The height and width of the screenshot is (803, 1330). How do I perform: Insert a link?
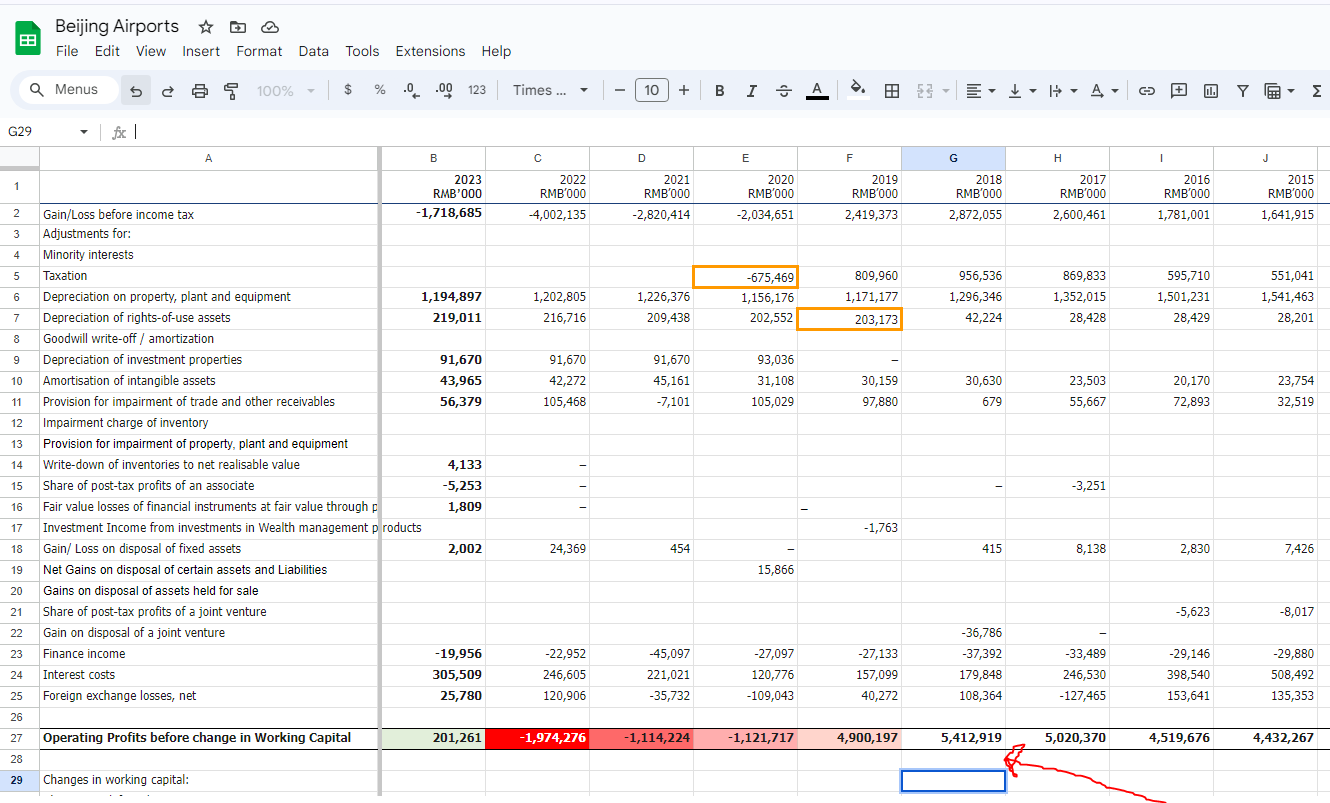pyautogui.click(x=1147, y=90)
